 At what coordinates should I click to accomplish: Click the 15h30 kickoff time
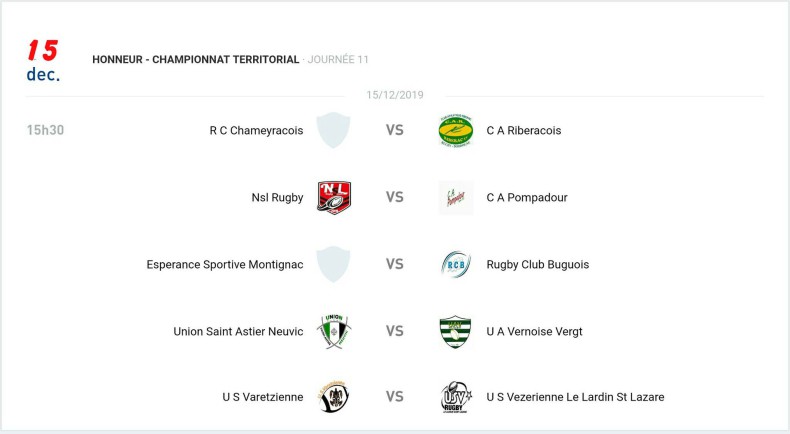click(45, 130)
